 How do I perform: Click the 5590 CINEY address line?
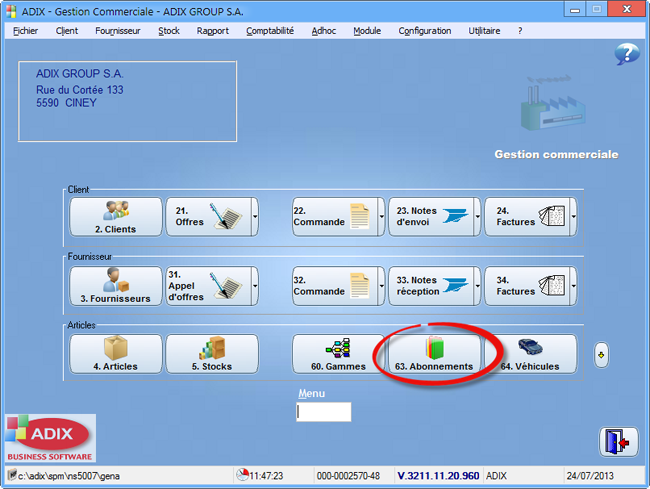(66, 103)
